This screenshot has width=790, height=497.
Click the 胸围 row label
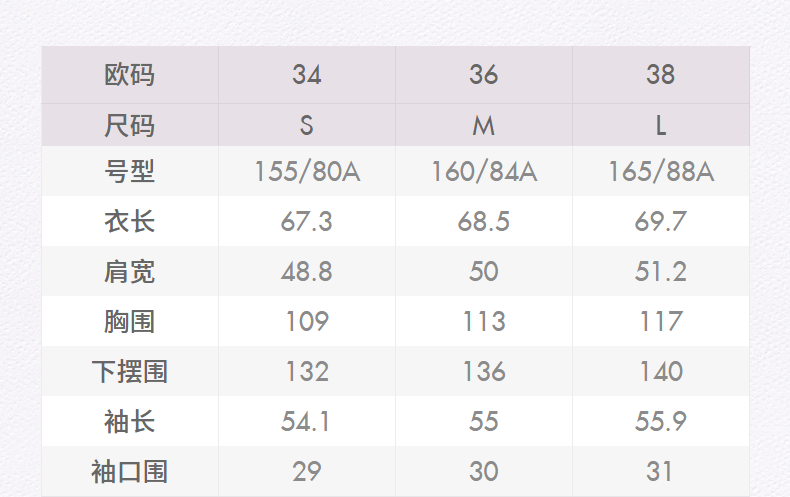click(130, 322)
